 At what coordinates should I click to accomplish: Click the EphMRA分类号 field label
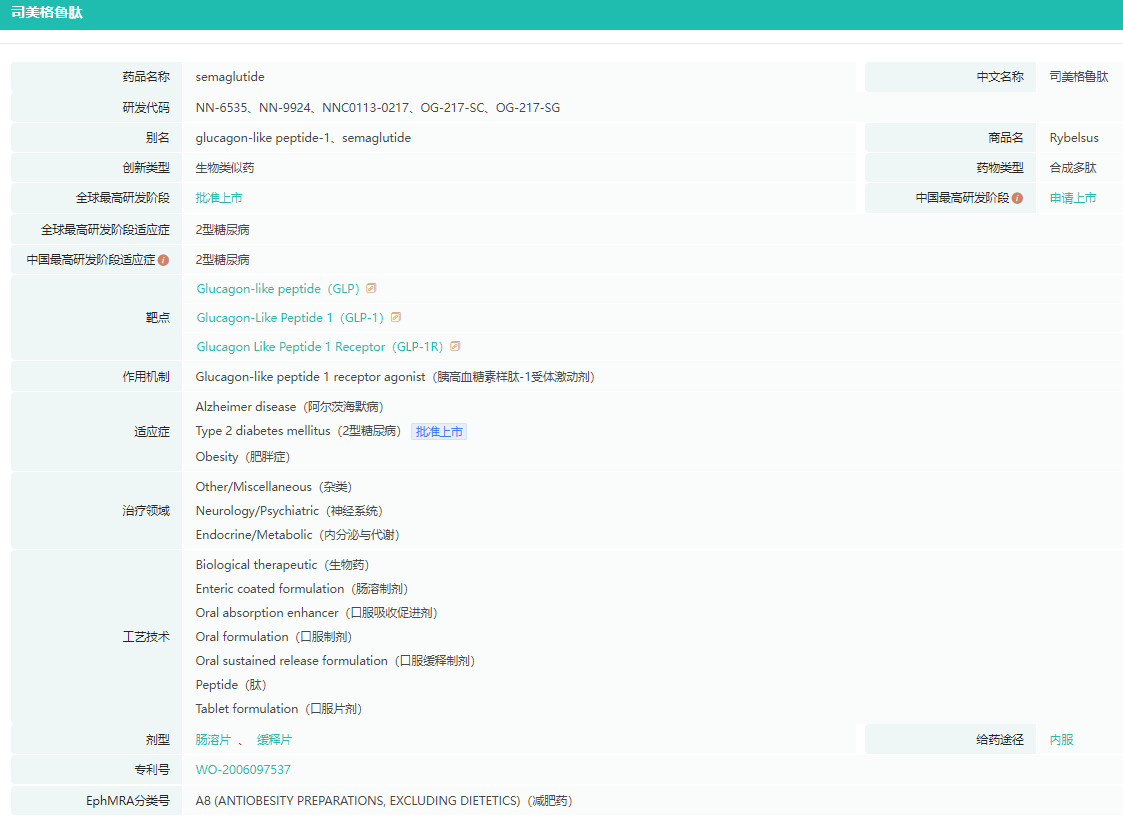tap(127, 800)
